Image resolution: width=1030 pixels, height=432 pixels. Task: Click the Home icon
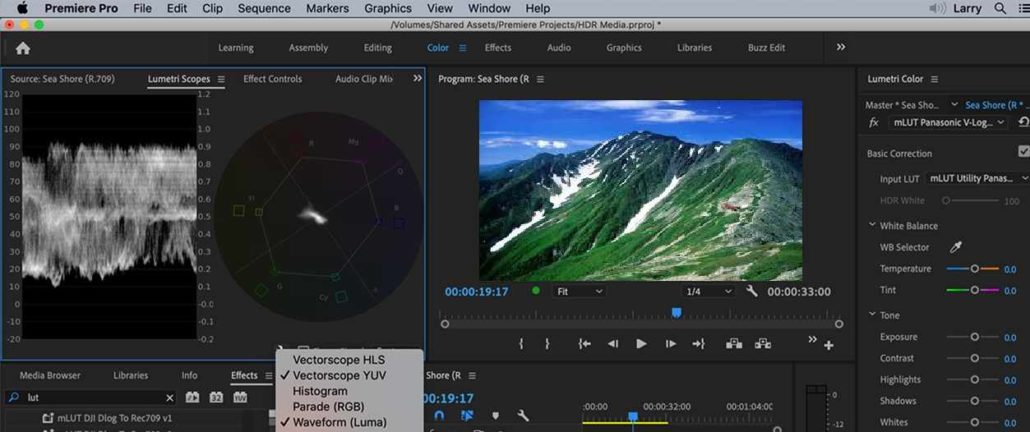pyautogui.click(x=22, y=48)
